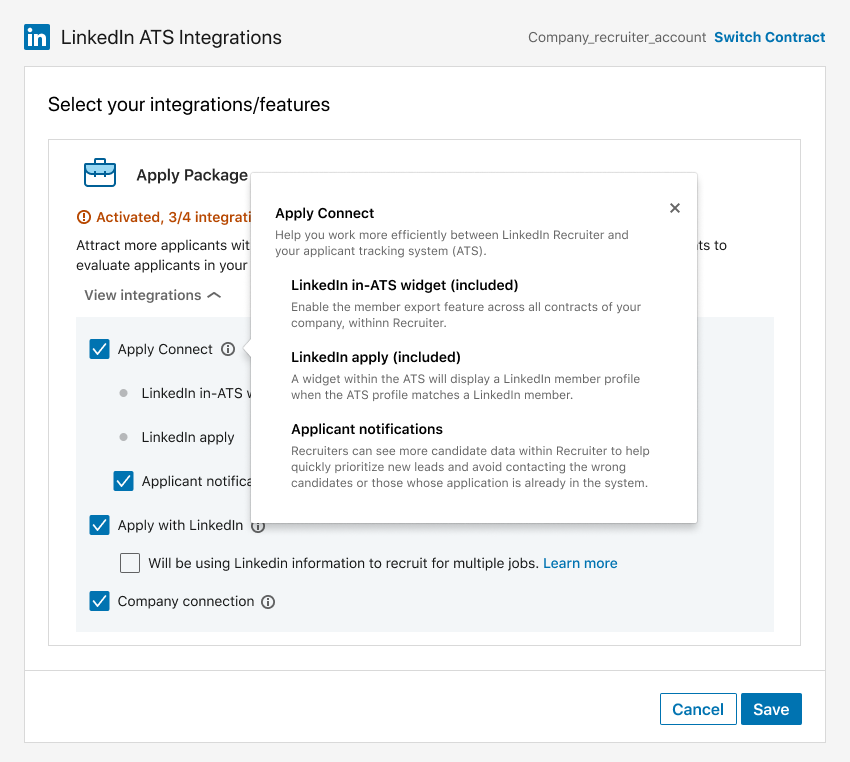The height and width of the screenshot is (762, 850).
Task: Click the Apply Package heading
Action: (x=192, y=175)
